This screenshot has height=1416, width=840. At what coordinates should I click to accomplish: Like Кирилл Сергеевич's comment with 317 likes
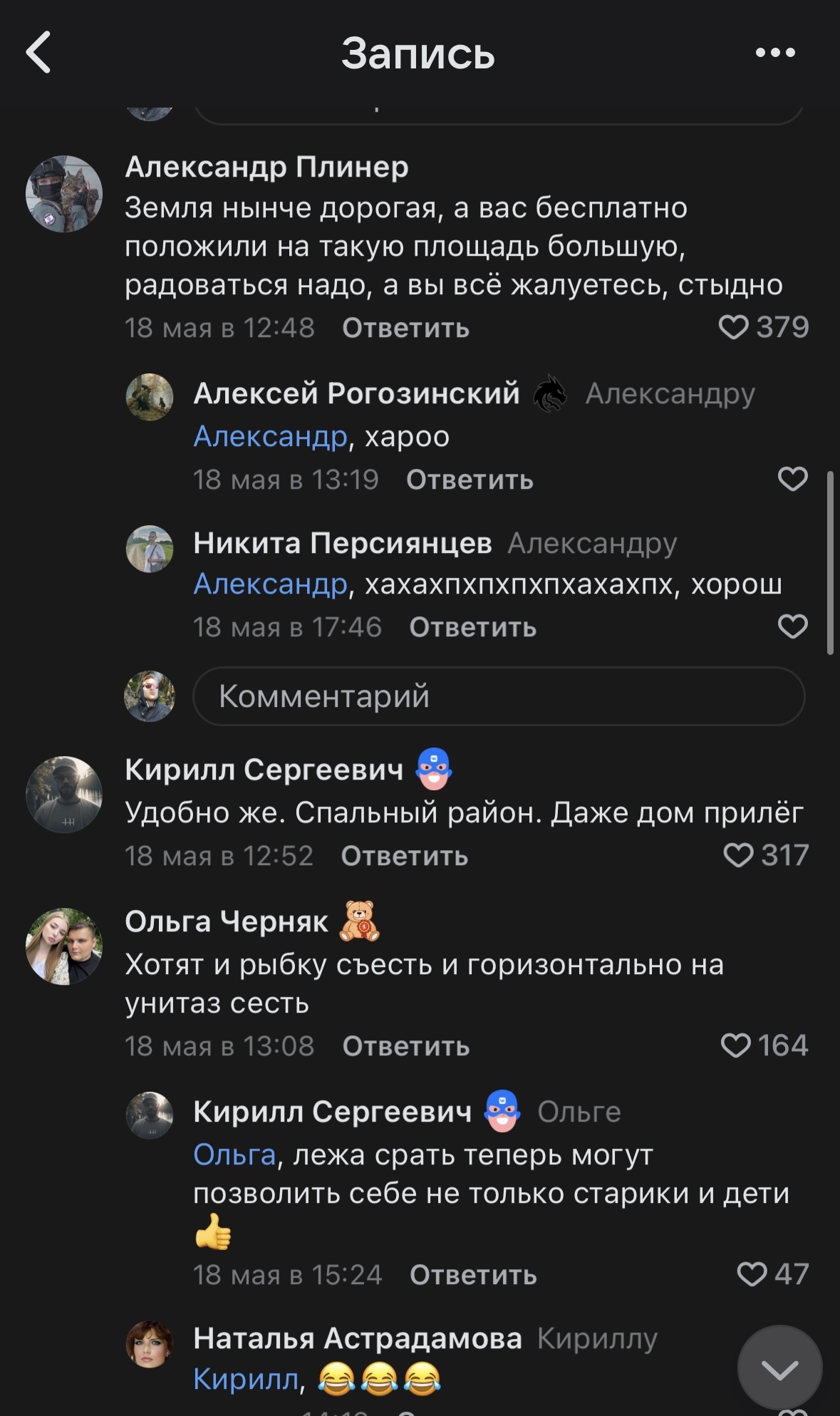click(738, 855)
